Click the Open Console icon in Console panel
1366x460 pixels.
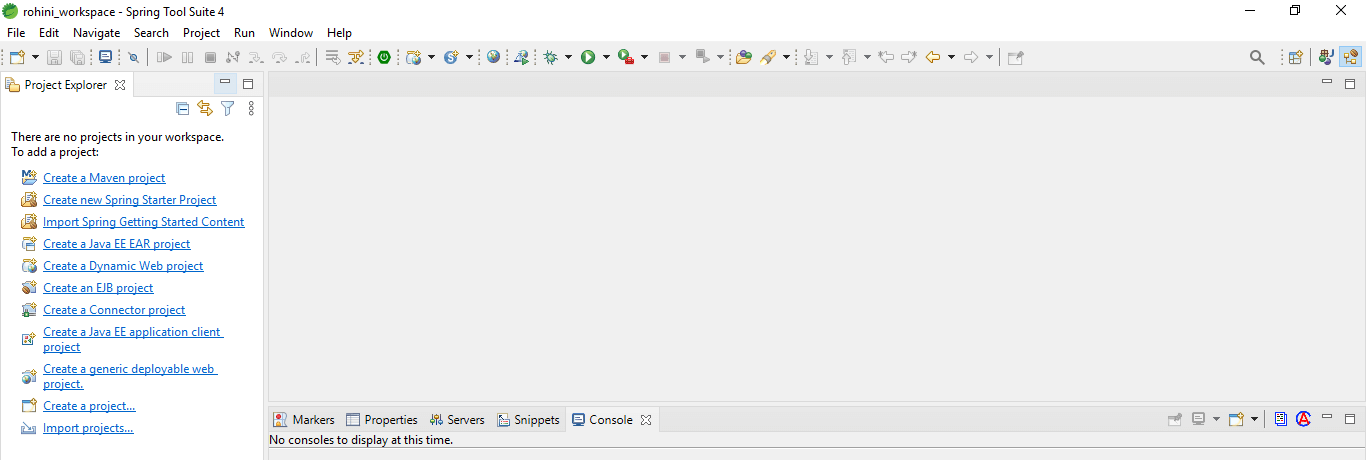(1235, 420)
